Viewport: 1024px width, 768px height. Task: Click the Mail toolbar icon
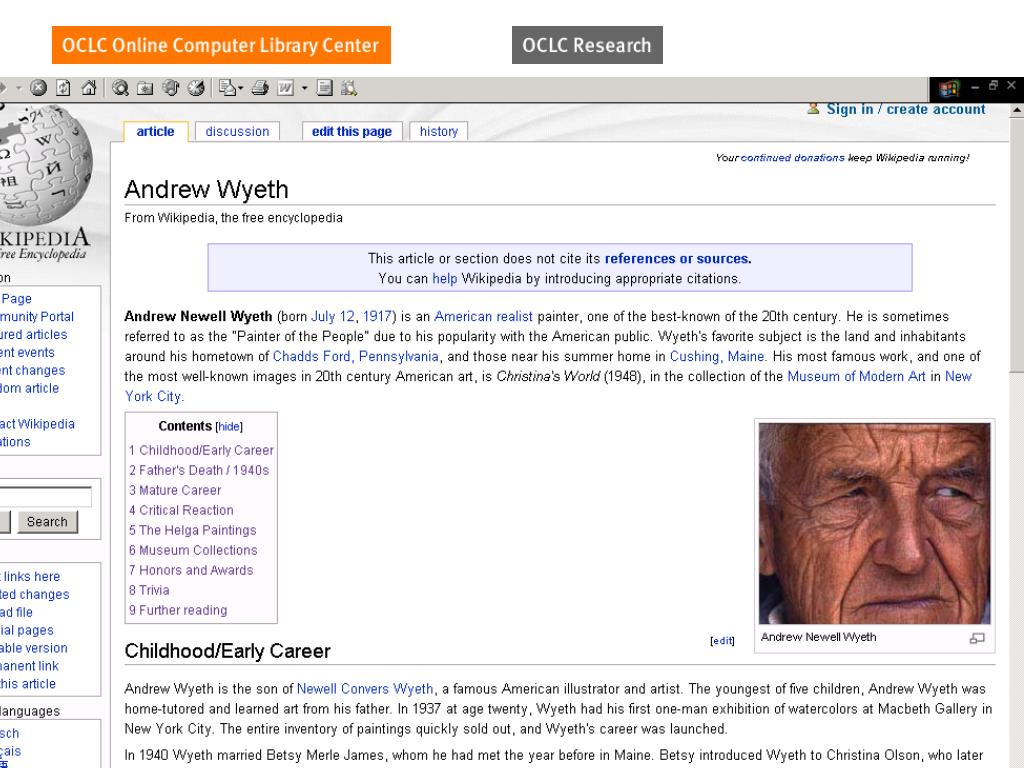(227, 88)
